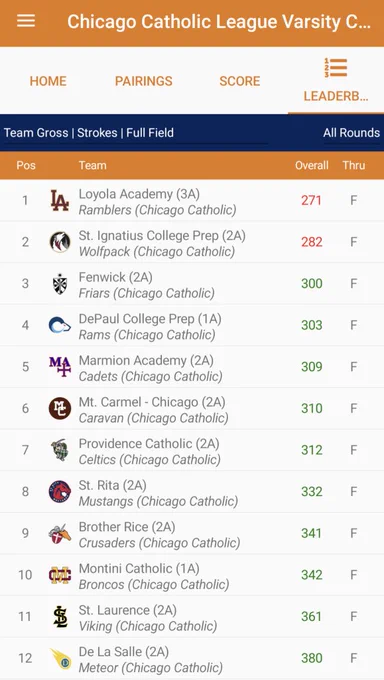Tap the De La Salle Meteor logo

coord(60,658)
